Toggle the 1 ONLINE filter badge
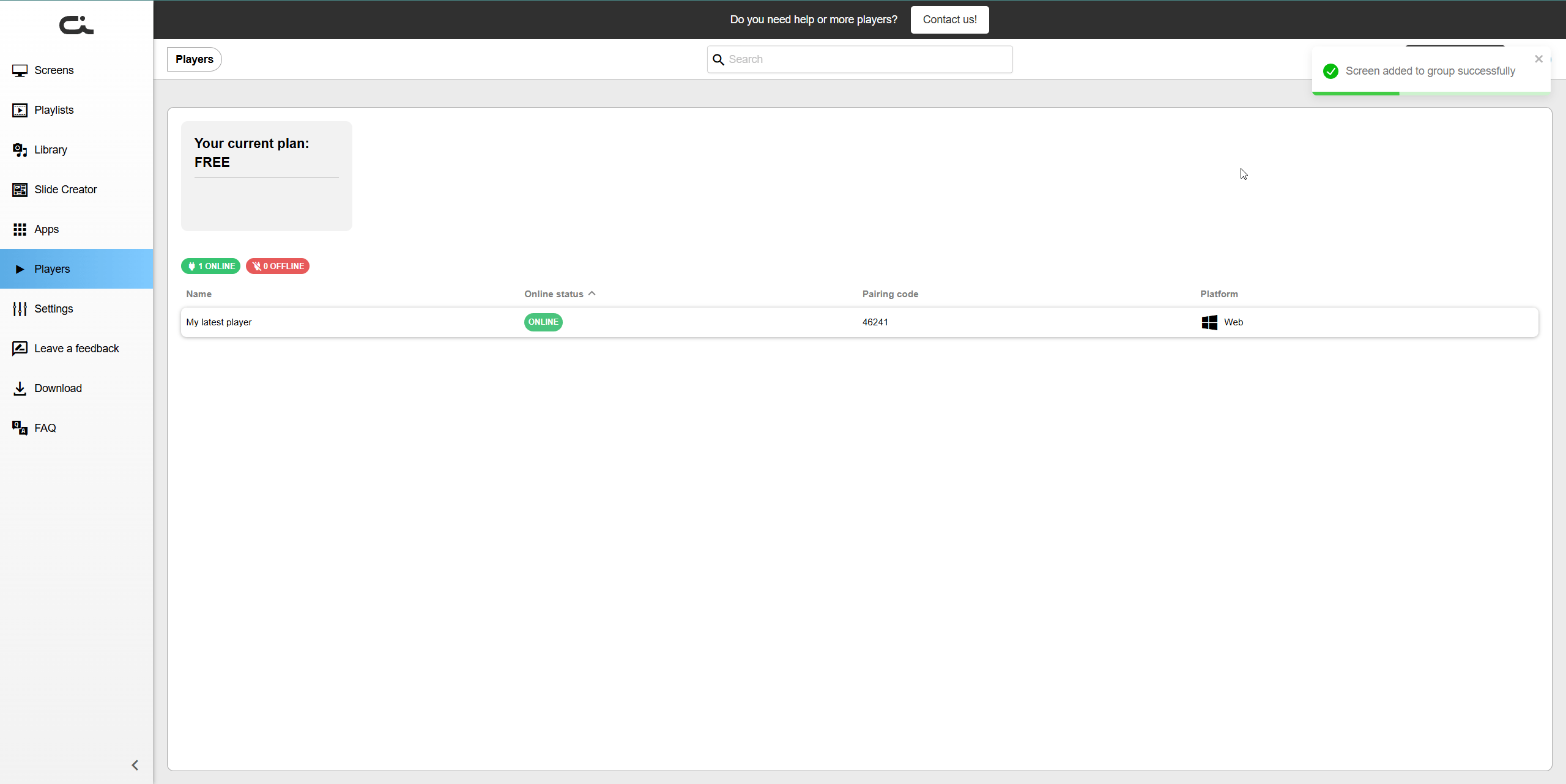Screen dimensions: 1566x784 coord(210,266)
